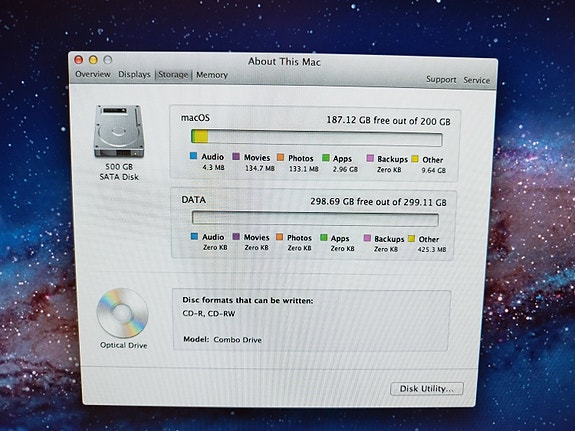Viewport: 575px width, 431px height.
Task: Click orange Photos swatch under DATA volume
Action: point(279,237)
